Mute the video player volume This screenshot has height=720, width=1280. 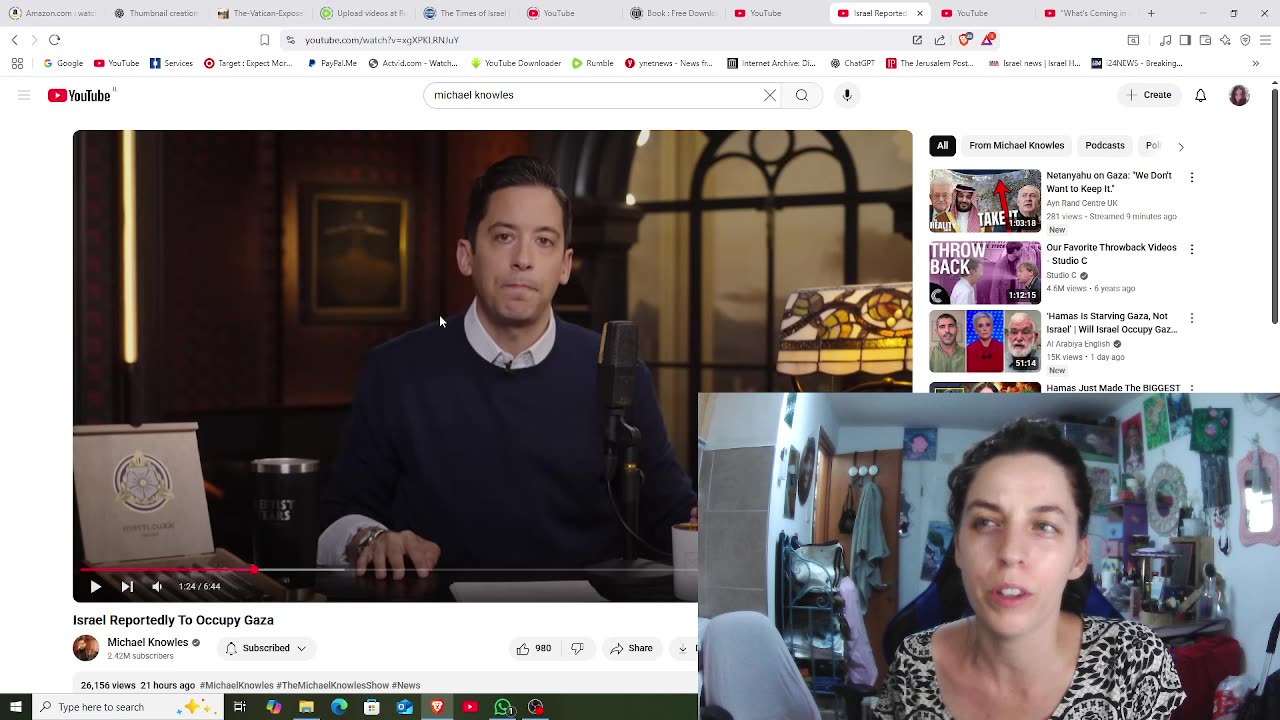click(157, 587)
